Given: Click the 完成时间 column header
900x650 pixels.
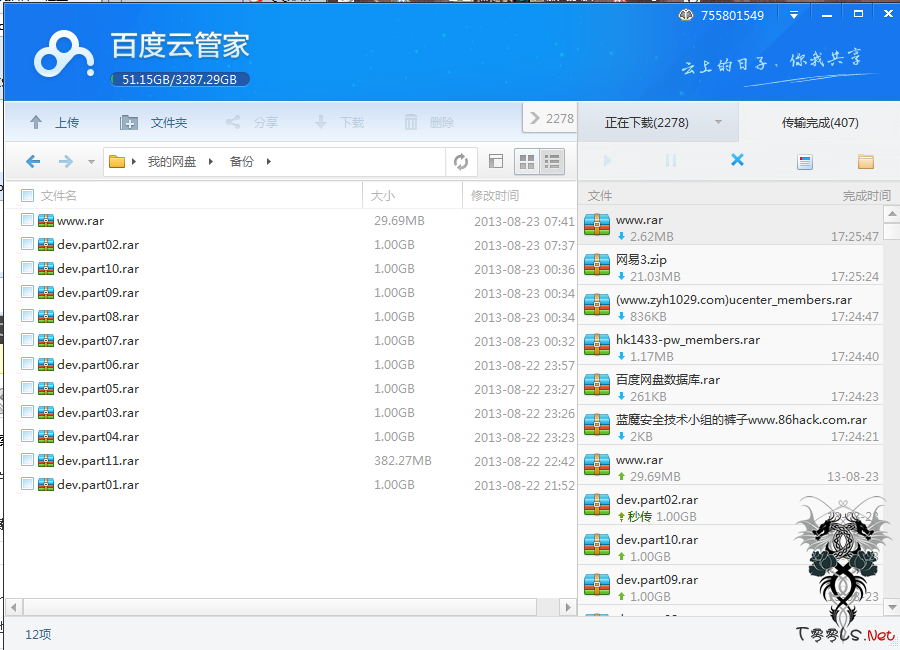Looking at the screenshot, I should (x=867, y=196).
